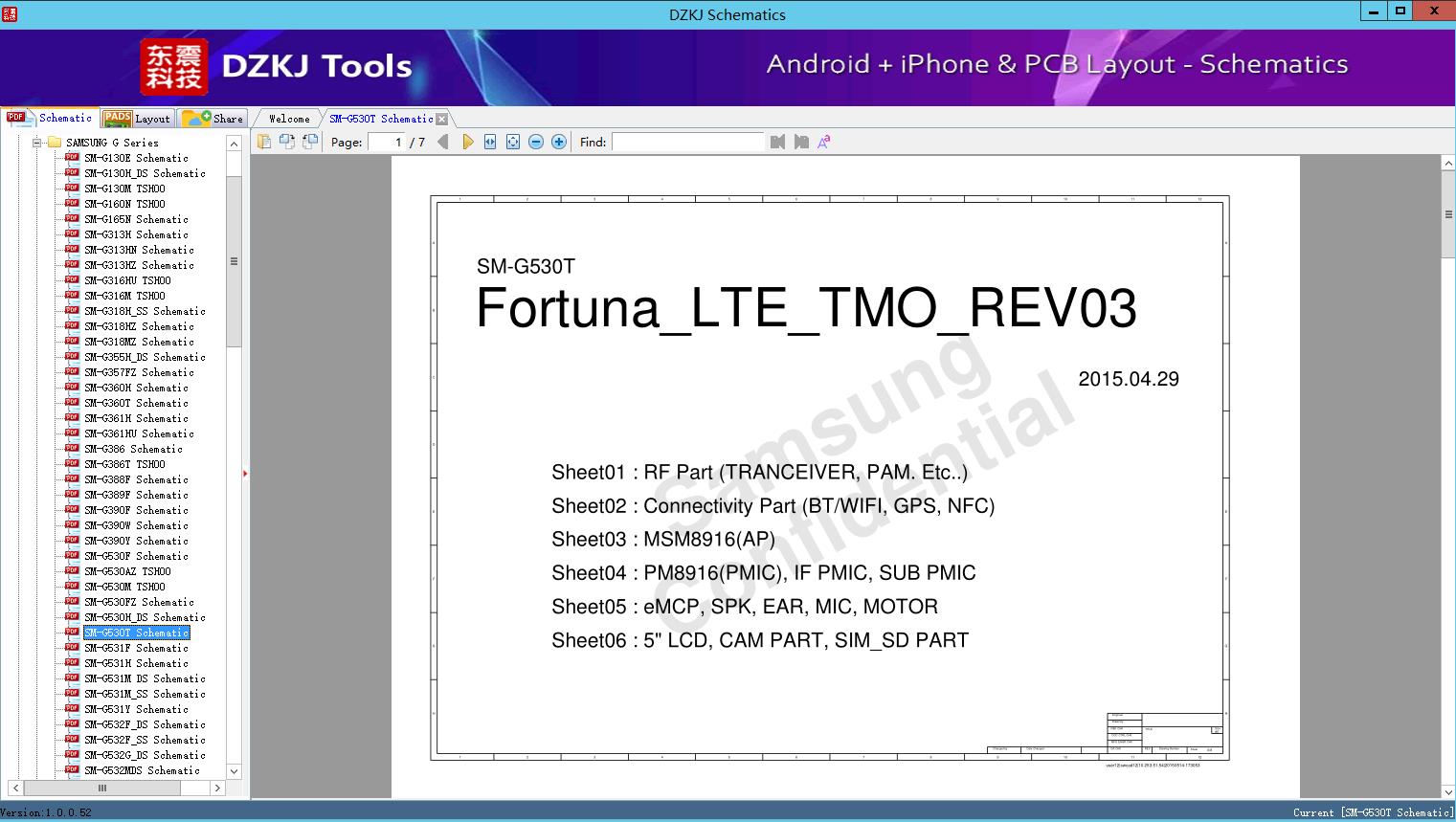Click the page number input field
Viewport: 1456px width, 822px height.
click(x=387, y=142)
